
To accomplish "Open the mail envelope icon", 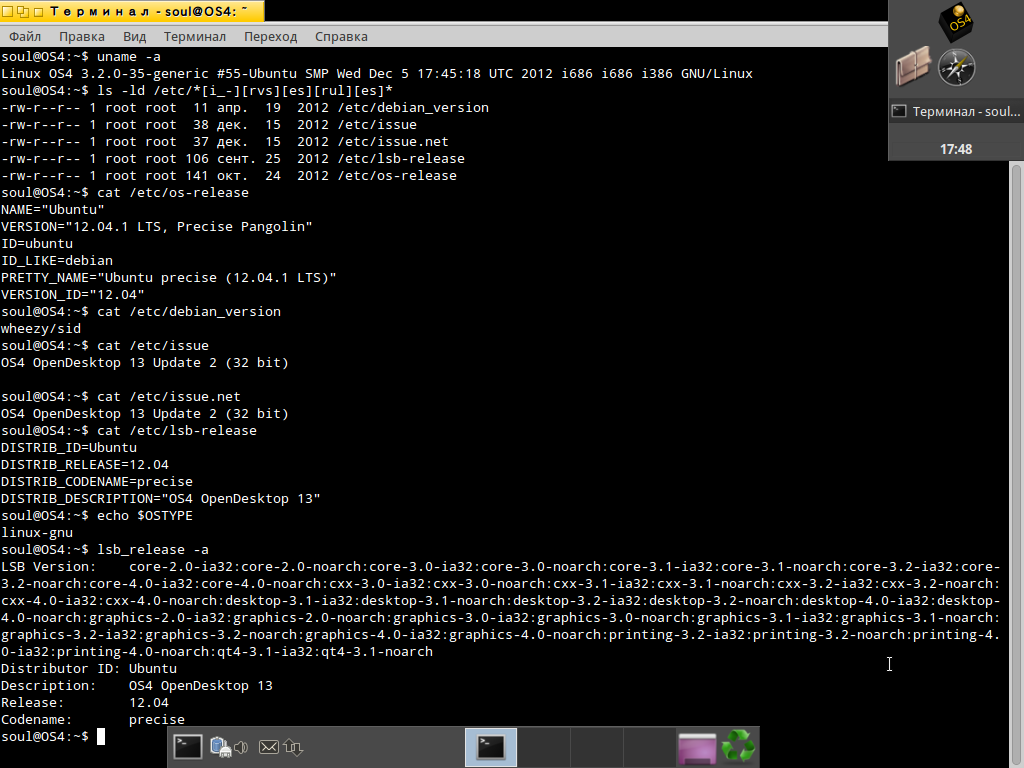I will tap(268, 746).
